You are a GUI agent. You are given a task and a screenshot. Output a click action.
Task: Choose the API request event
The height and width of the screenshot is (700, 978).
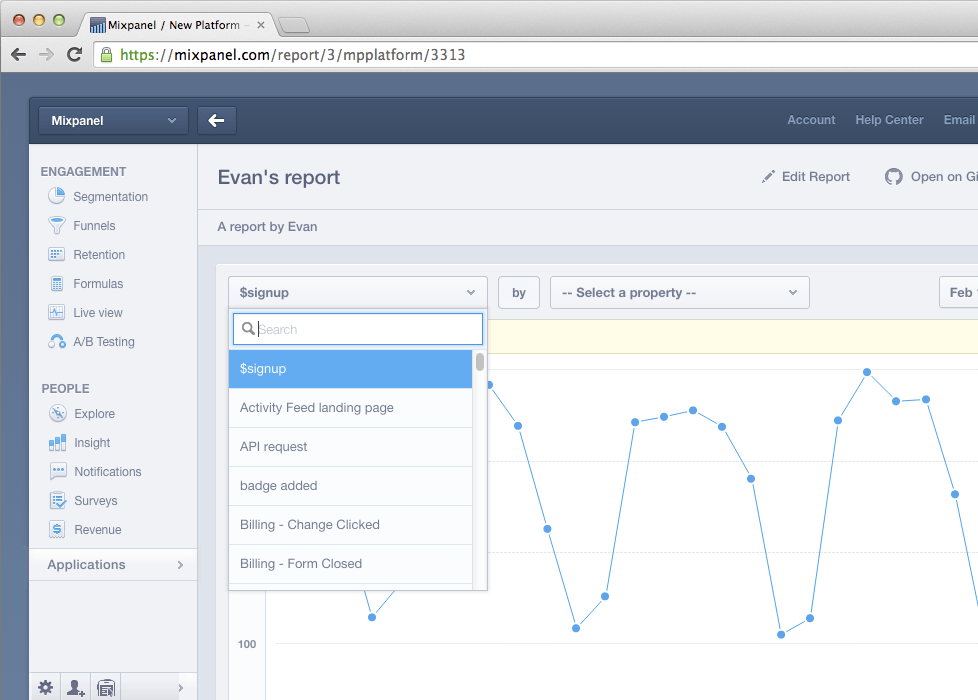point(351,447)
